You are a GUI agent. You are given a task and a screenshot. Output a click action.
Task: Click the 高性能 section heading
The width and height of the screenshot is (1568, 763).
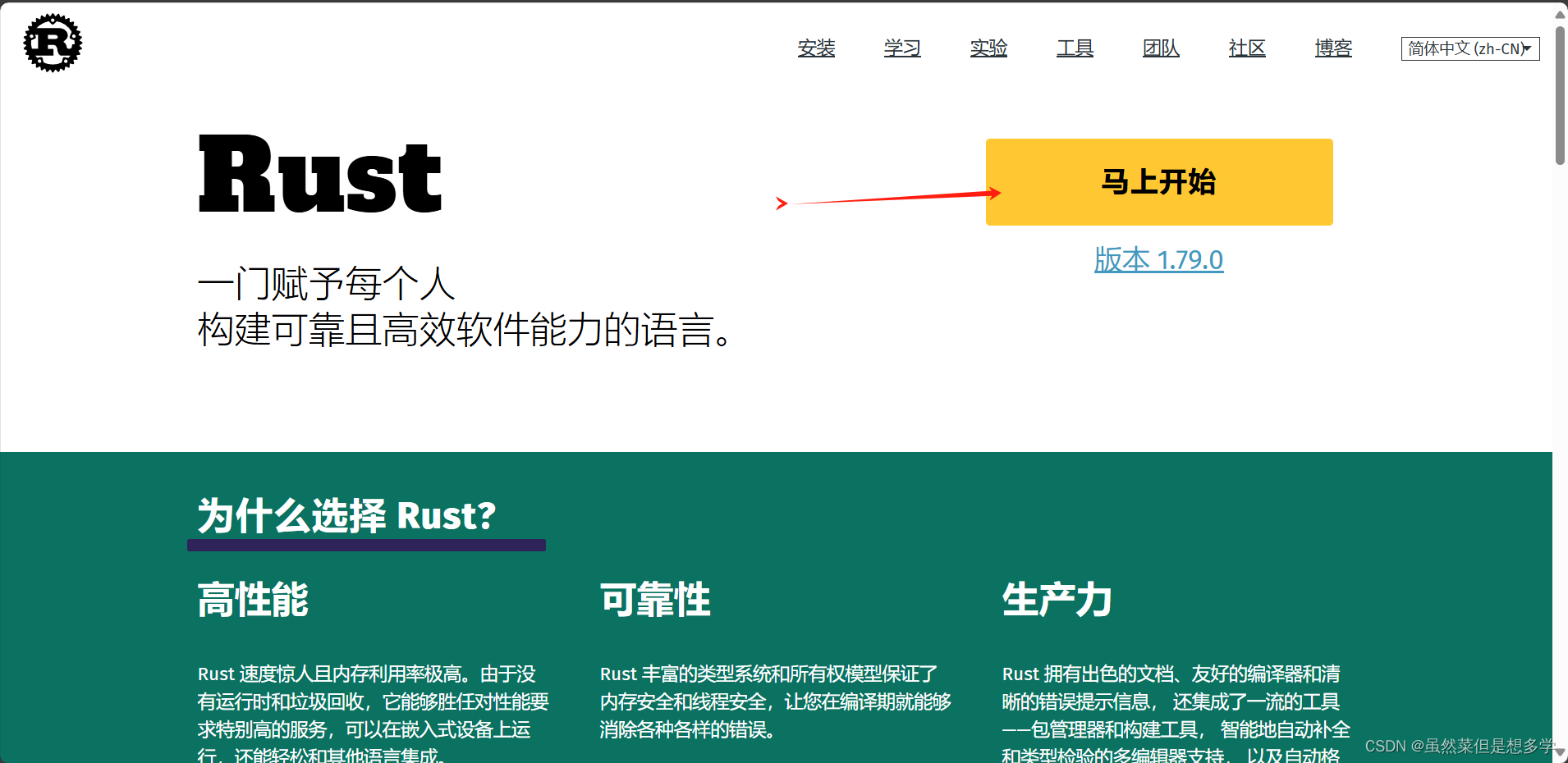click(252, 601)
